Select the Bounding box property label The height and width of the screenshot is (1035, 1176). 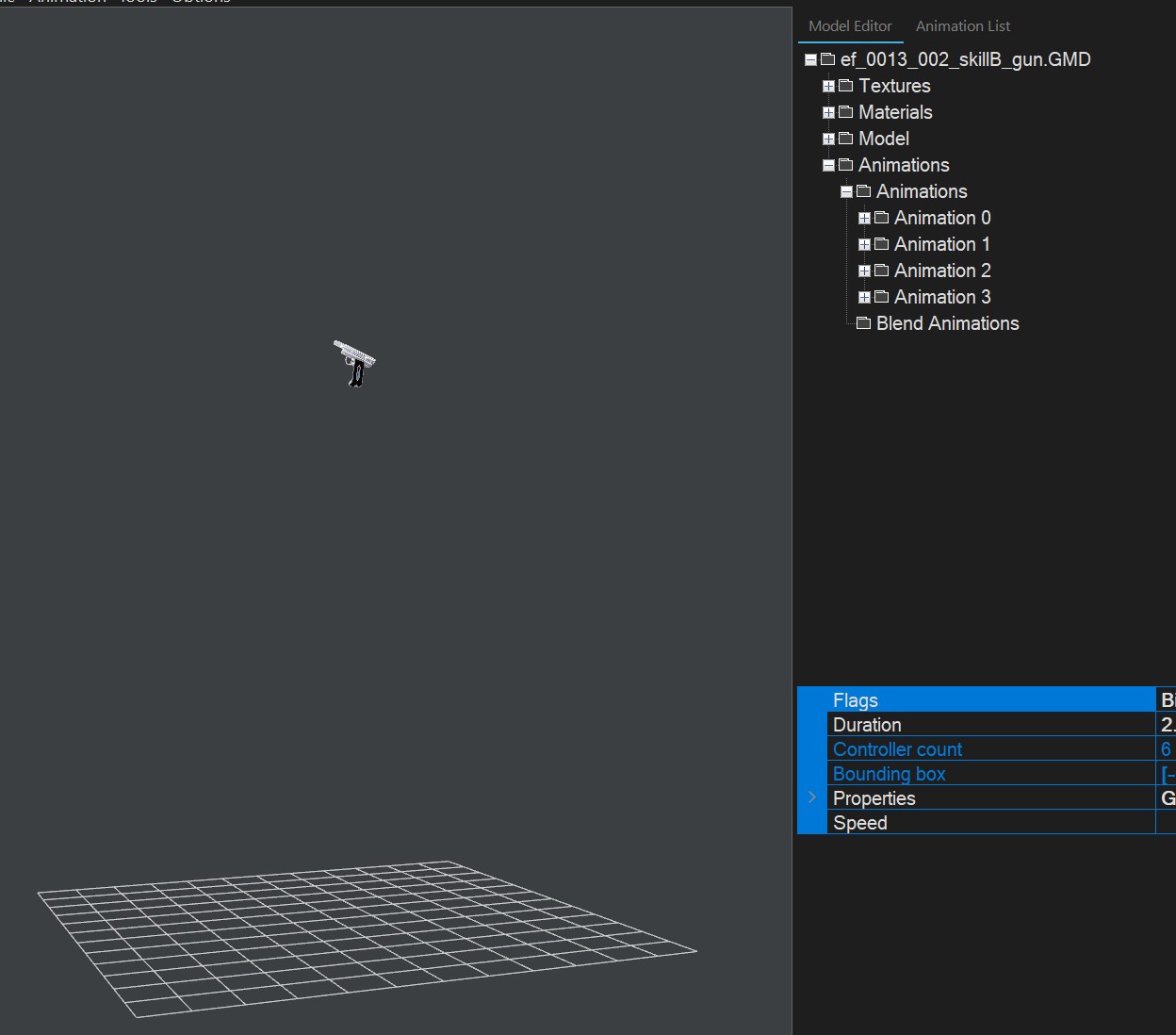[889, 774]
